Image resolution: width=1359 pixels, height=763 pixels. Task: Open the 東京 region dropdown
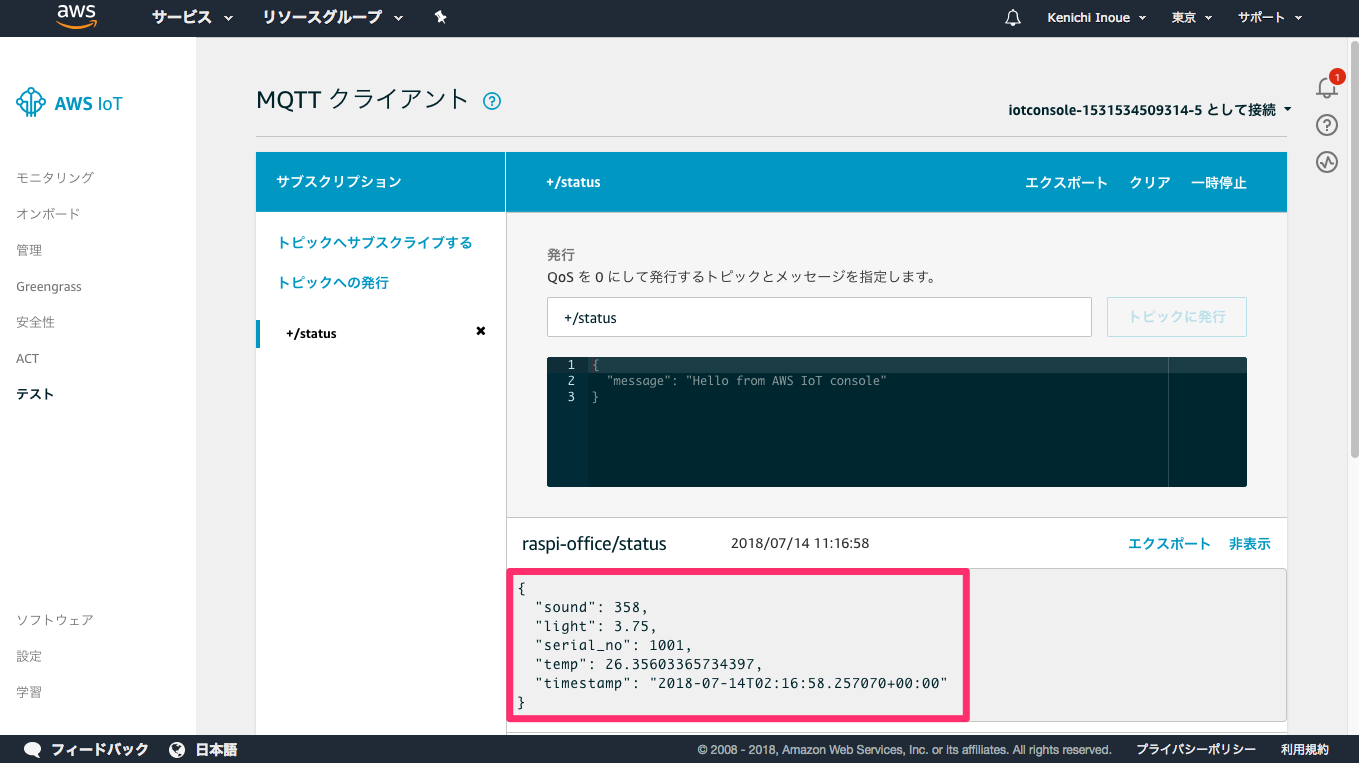1191,18
